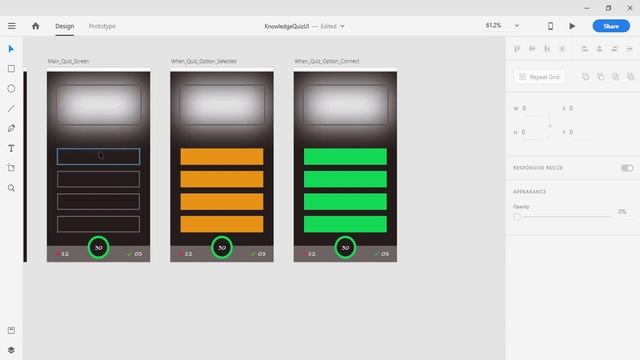
Task: Select the Ellipse tool
Action: click(x=11, y=89)
